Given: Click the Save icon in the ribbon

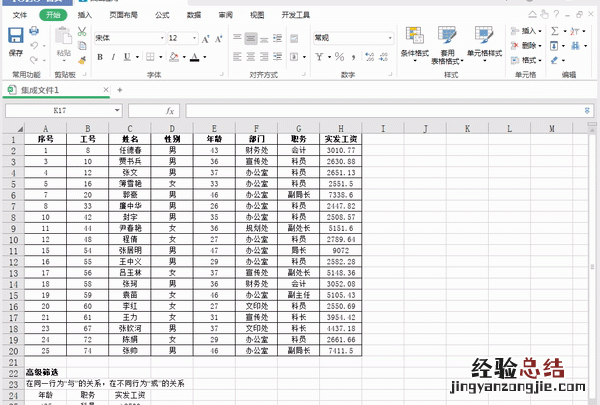Looking at the screenshot, I should coord(15,37).
